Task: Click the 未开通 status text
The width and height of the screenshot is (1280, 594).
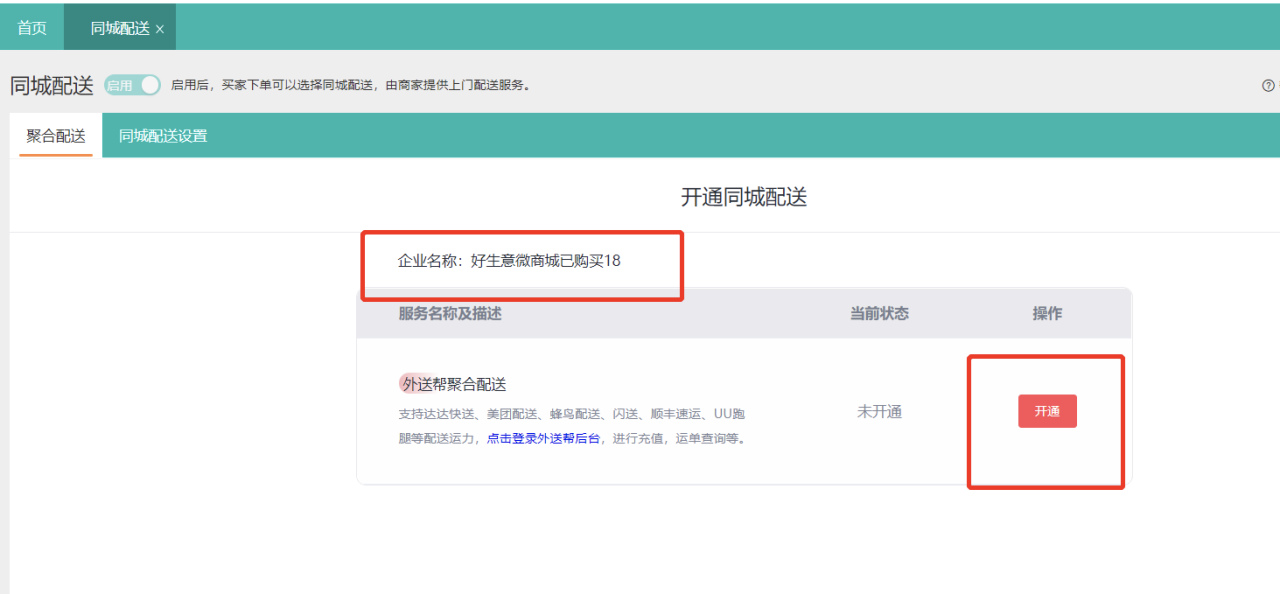Action: pos(879,412)
